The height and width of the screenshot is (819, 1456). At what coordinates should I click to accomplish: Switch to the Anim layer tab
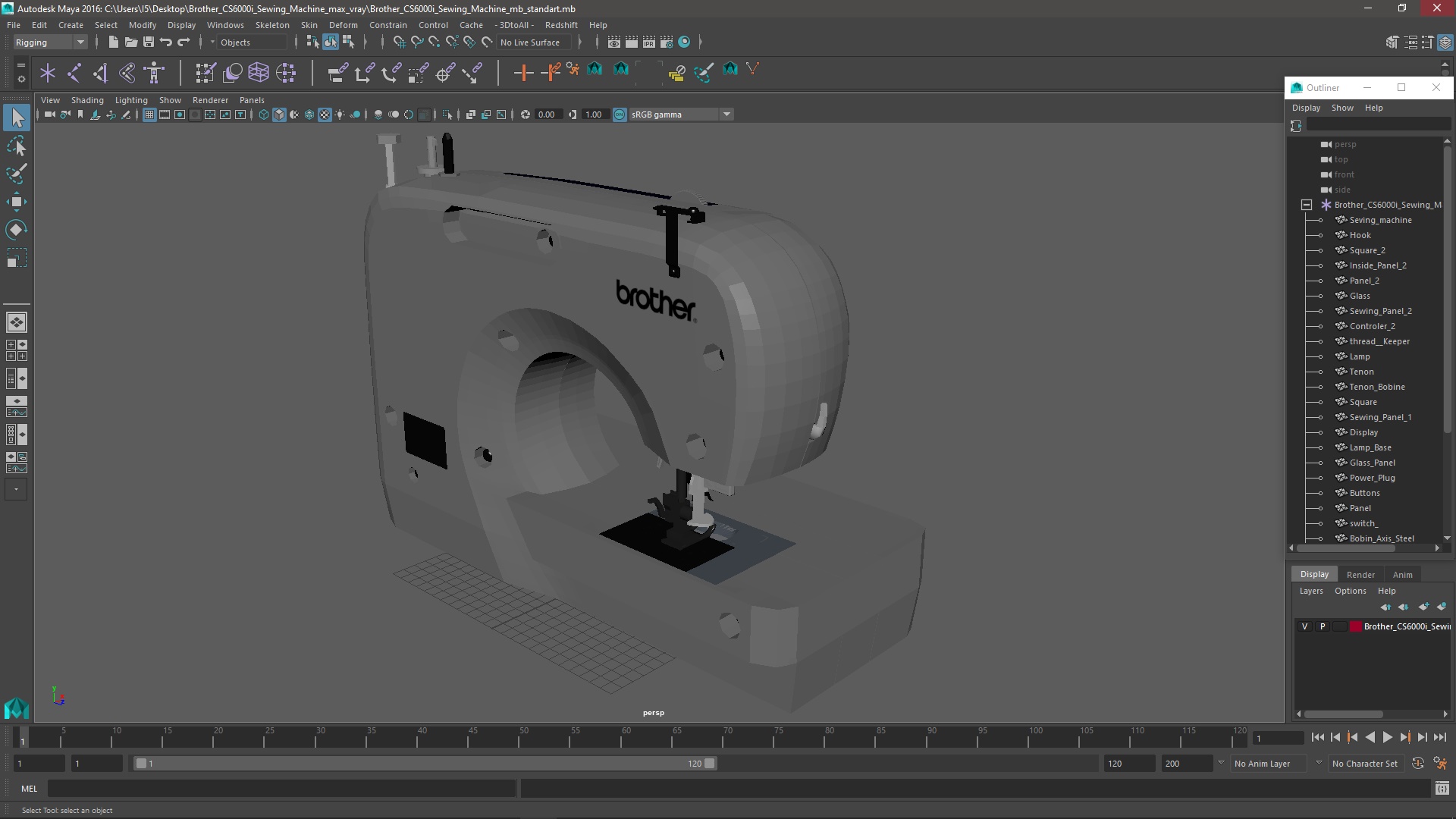[1402, 575]
